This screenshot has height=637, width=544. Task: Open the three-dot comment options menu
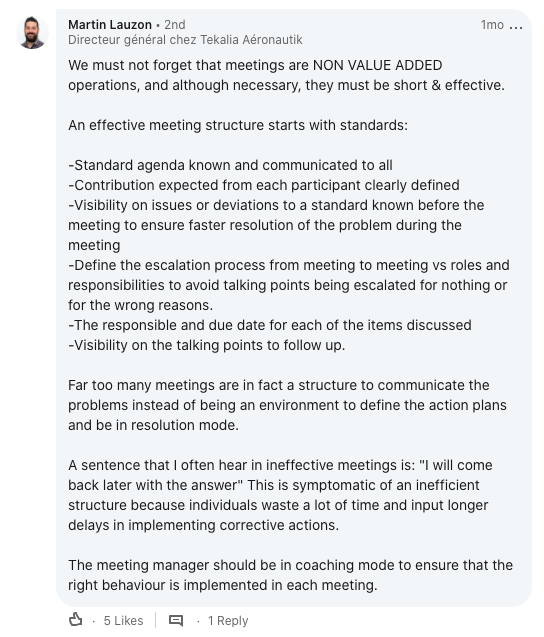[516, 27]
